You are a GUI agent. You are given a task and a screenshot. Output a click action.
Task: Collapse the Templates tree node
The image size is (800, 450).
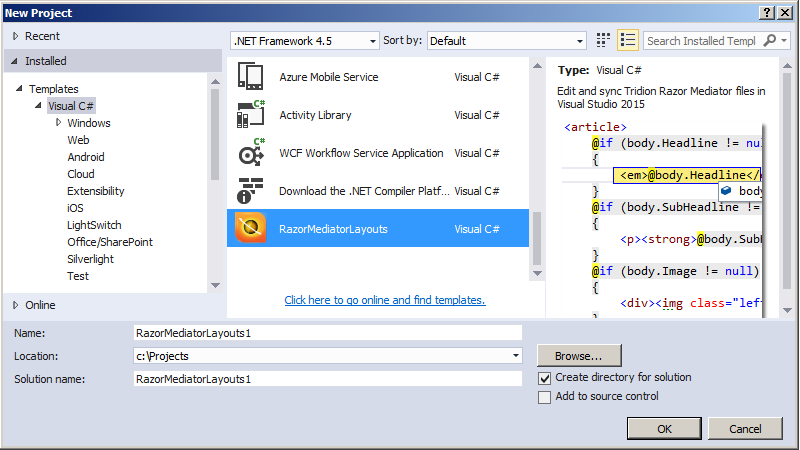(19, 88)
